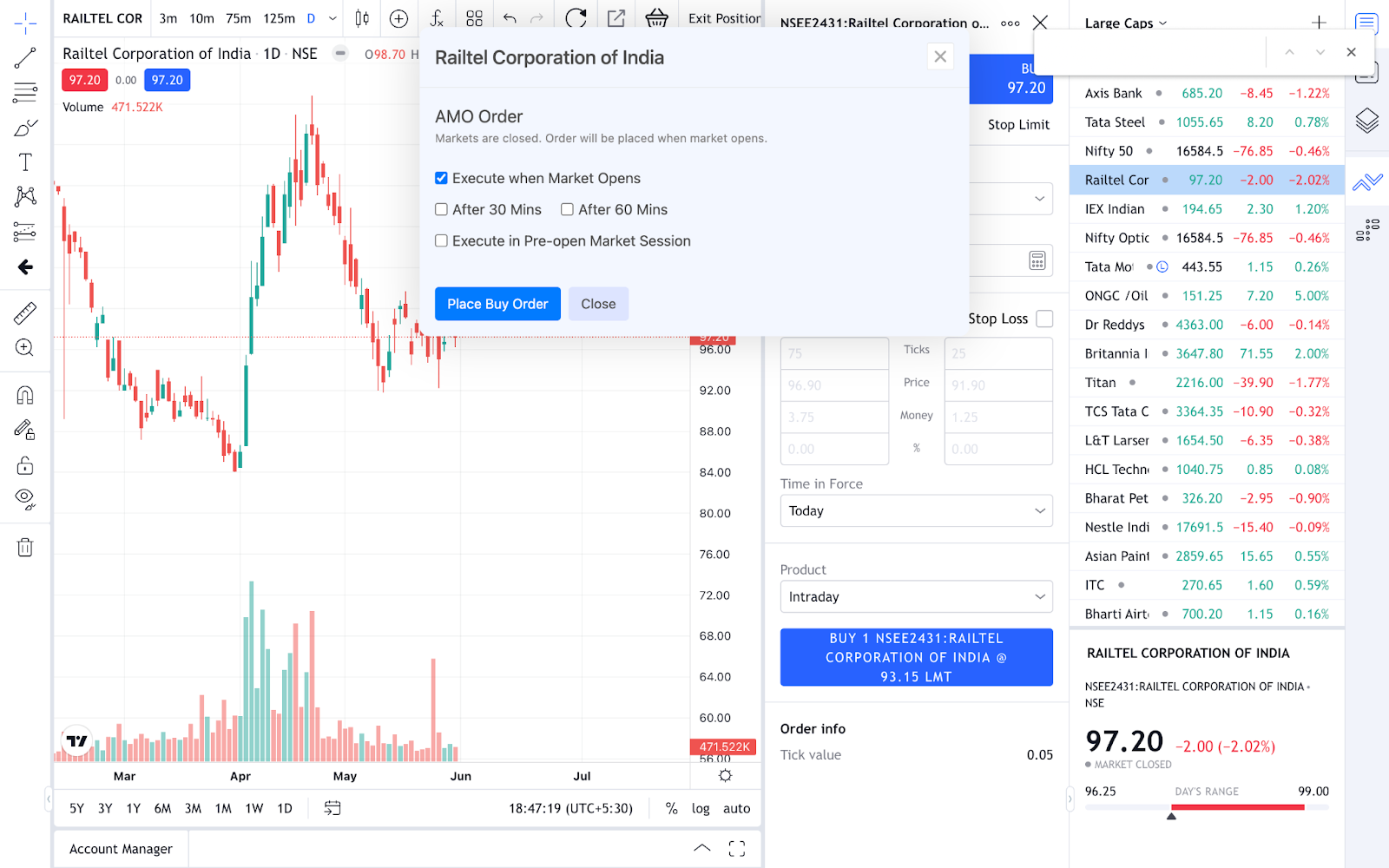
Task: Select the trend line drawing tool
Action: coord(25,58)
